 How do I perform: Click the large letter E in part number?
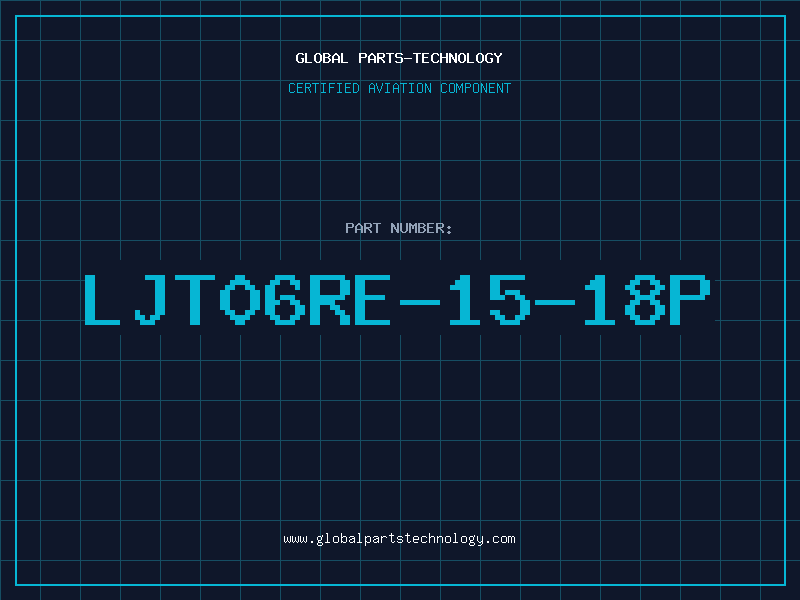click(372, 299)
